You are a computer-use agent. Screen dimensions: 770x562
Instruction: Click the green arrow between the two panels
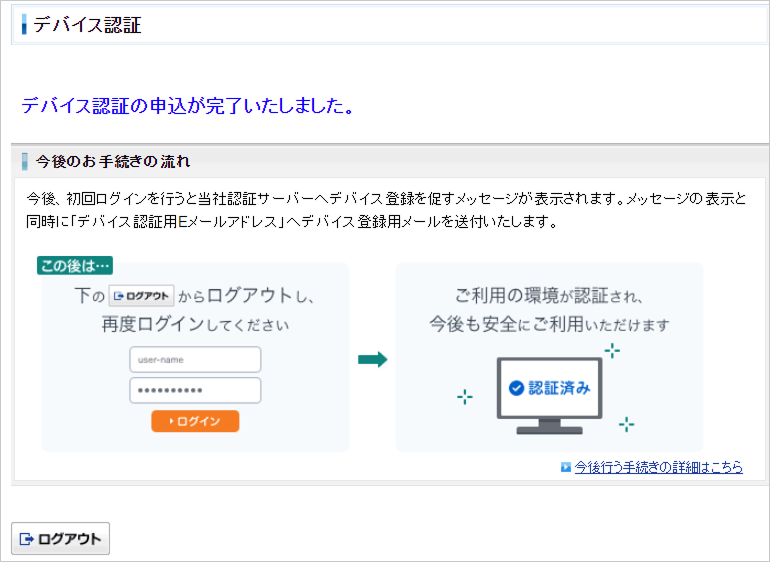coord(373,360)
